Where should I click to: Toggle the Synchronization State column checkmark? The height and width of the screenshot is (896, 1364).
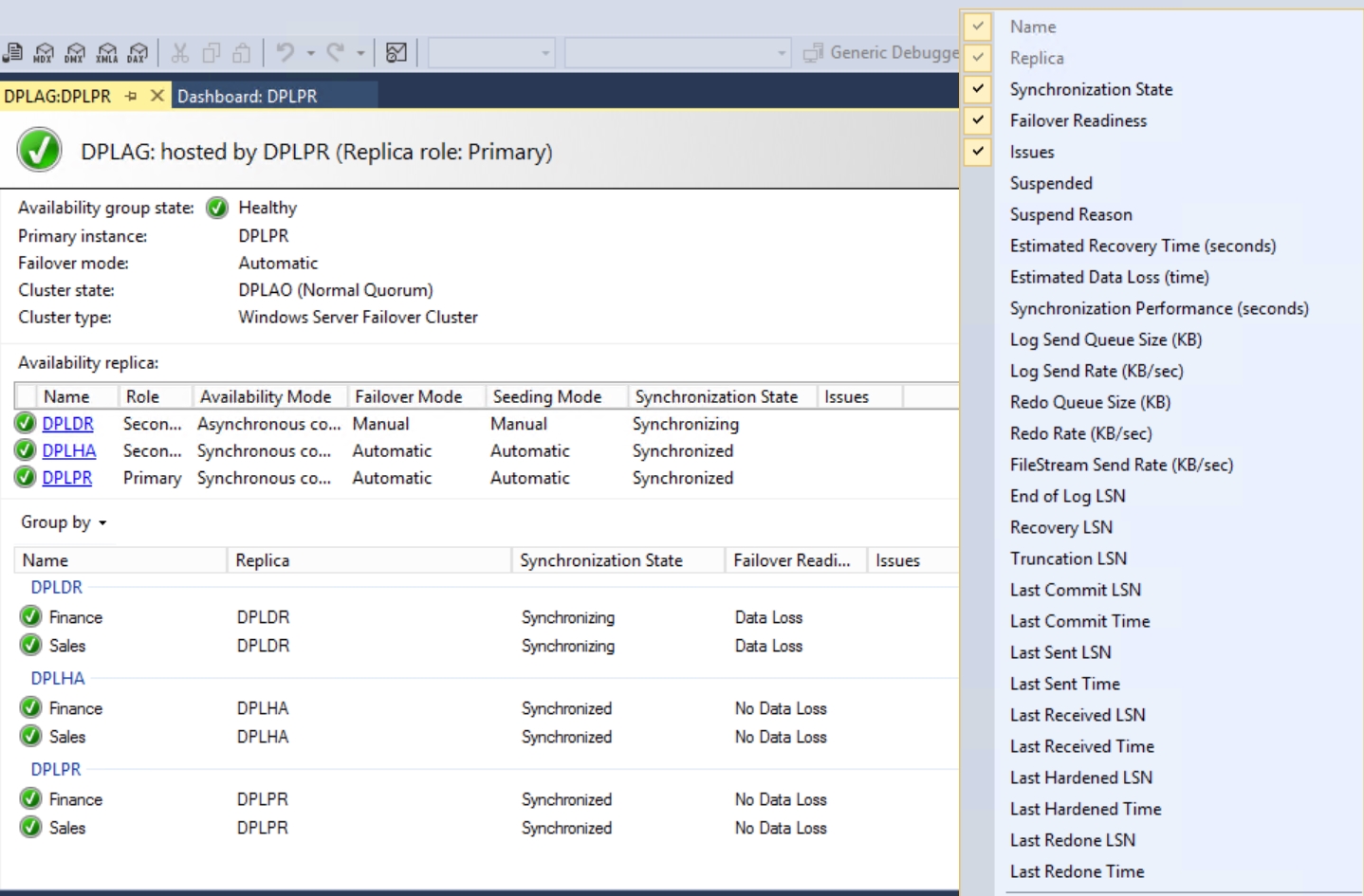pyautogui.click(x=978, y=89)
